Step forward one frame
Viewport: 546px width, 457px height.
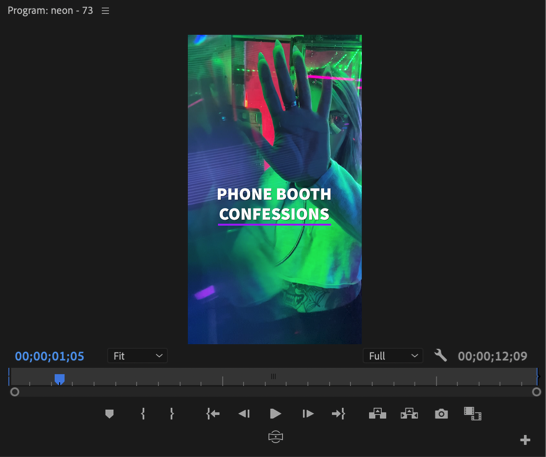308,414
